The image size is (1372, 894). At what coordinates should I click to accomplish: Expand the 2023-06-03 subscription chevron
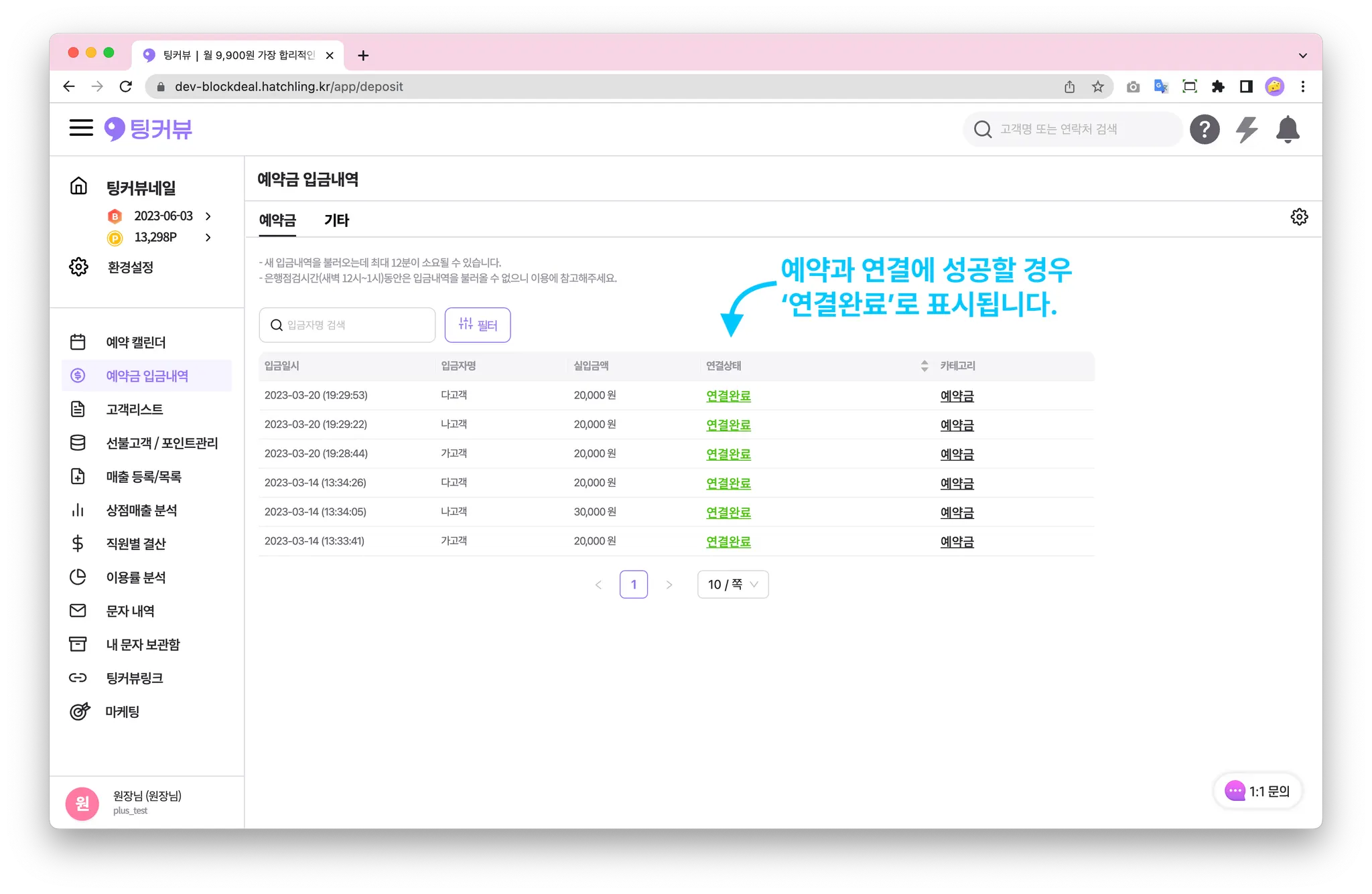point(208,216)
